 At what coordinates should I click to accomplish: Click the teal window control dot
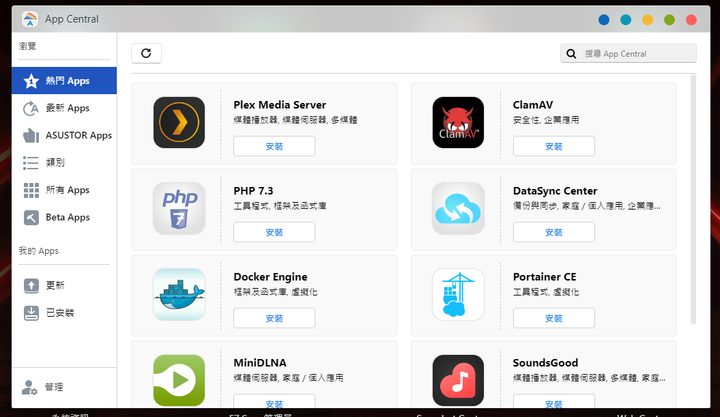click(625, 19)
